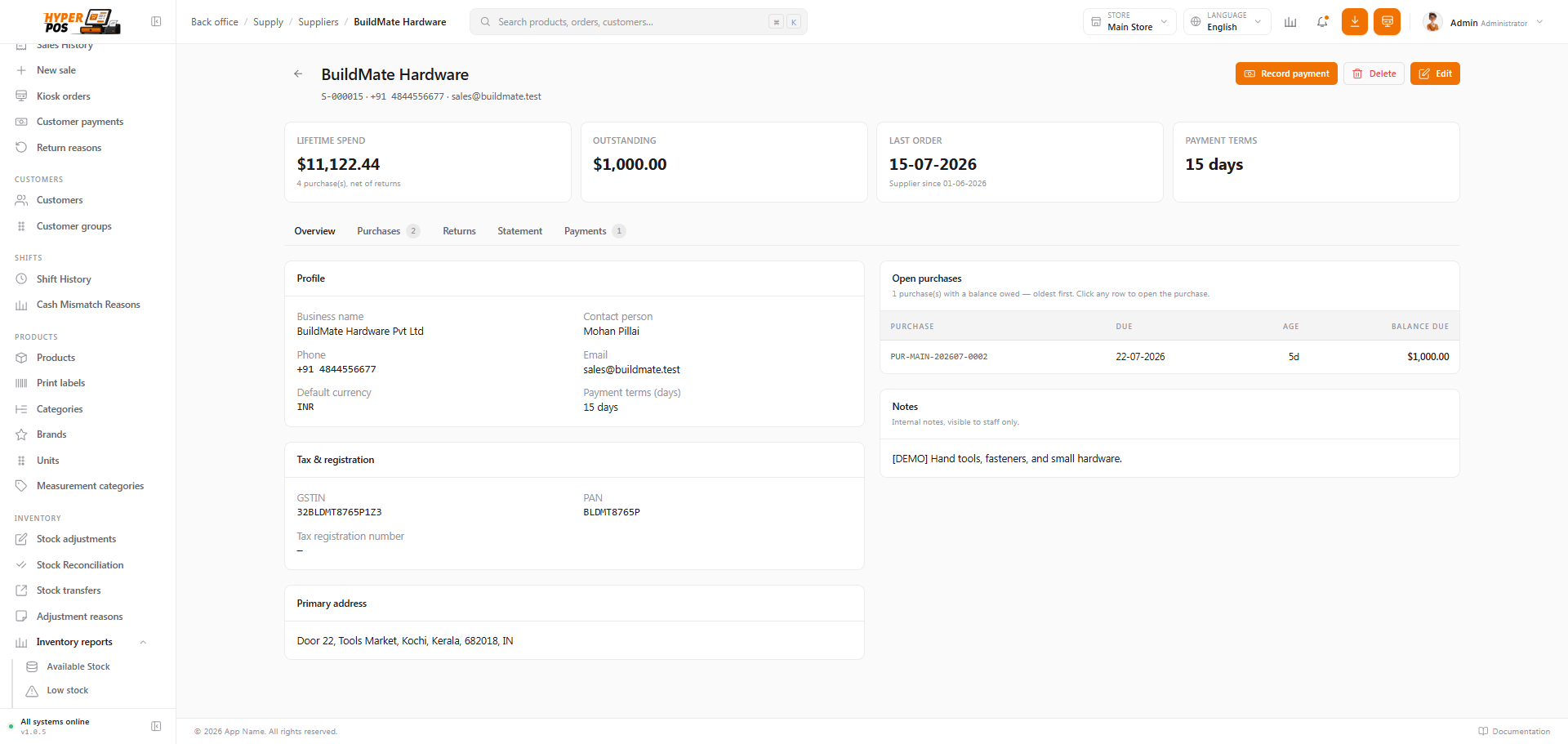Go to Suppliers breadcrumb
Viewport: 1568px width, 744px height.
(x=318, y=22)
